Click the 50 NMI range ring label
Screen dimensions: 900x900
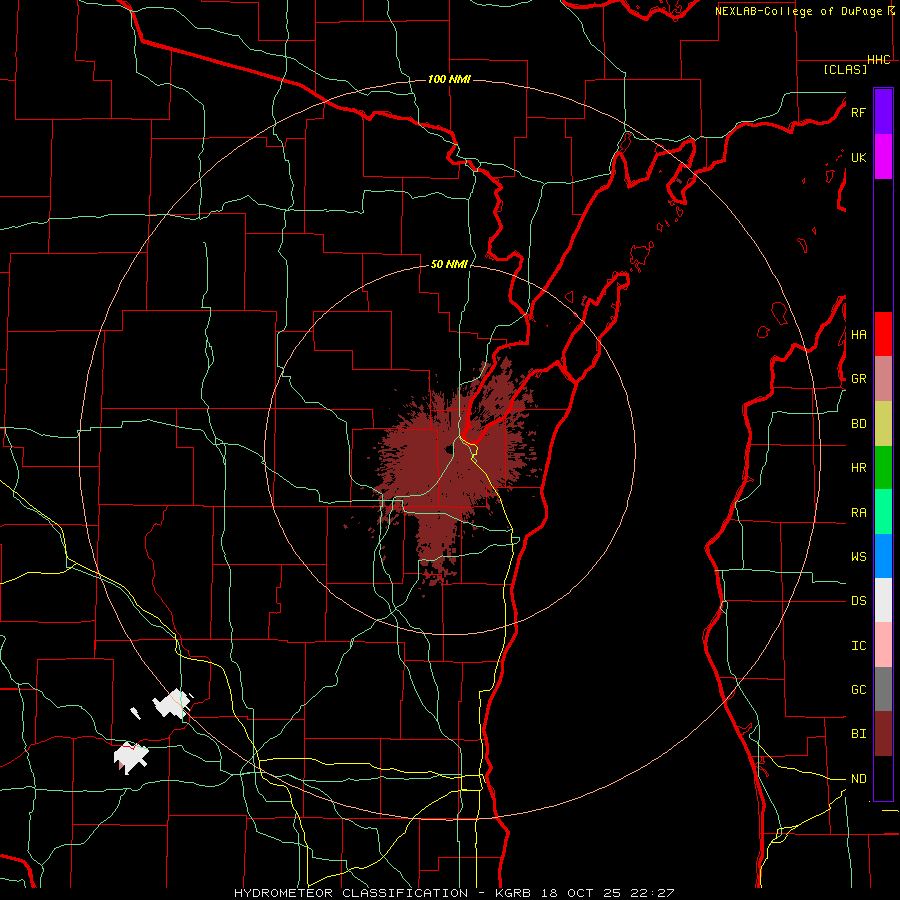pyautogui.click(x=449, y=265)
